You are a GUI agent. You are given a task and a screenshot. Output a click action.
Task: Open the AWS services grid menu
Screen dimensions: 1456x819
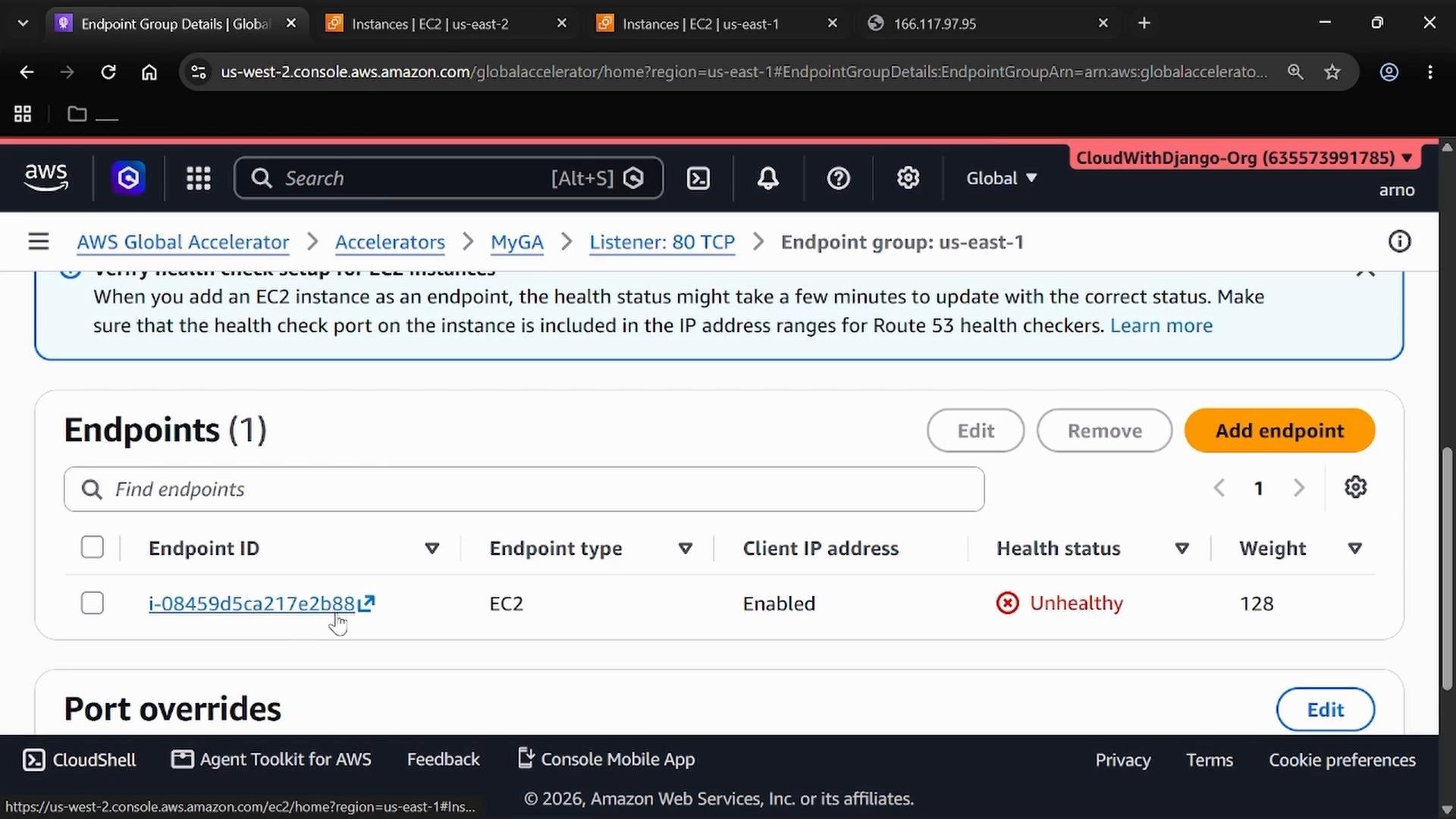(199, 178)
